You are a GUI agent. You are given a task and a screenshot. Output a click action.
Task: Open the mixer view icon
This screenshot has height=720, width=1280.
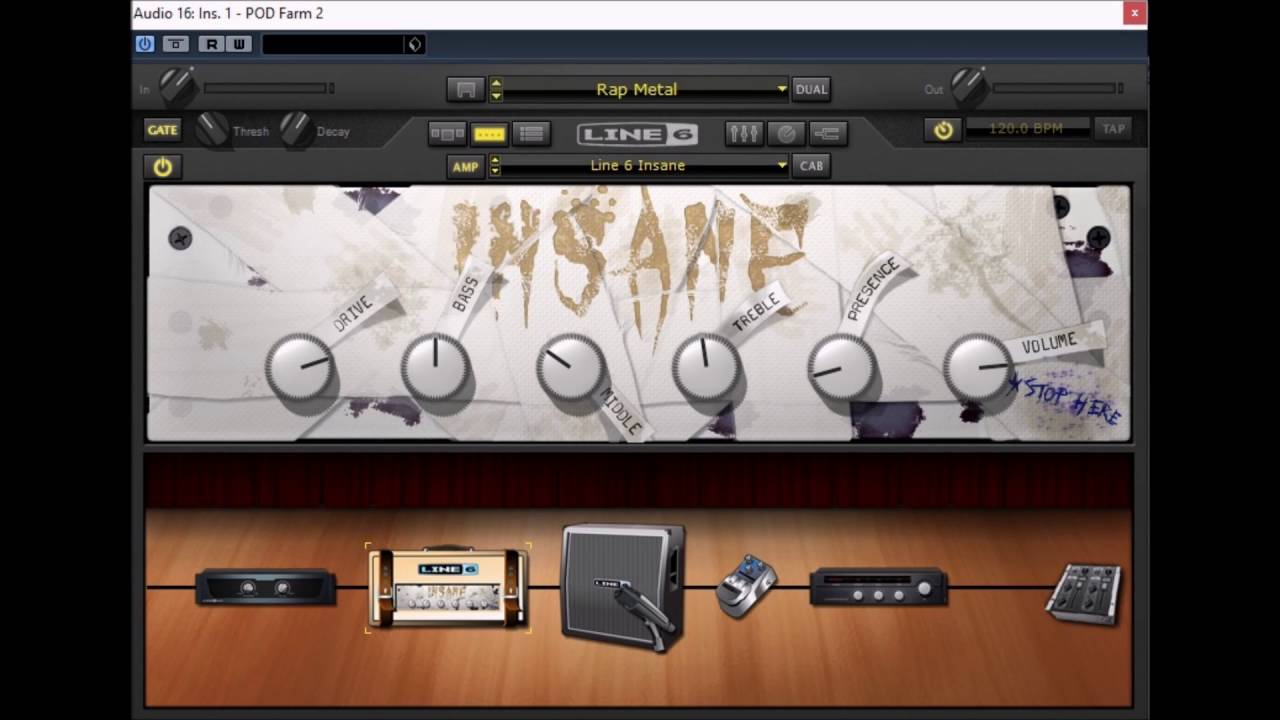pos(743,133)
